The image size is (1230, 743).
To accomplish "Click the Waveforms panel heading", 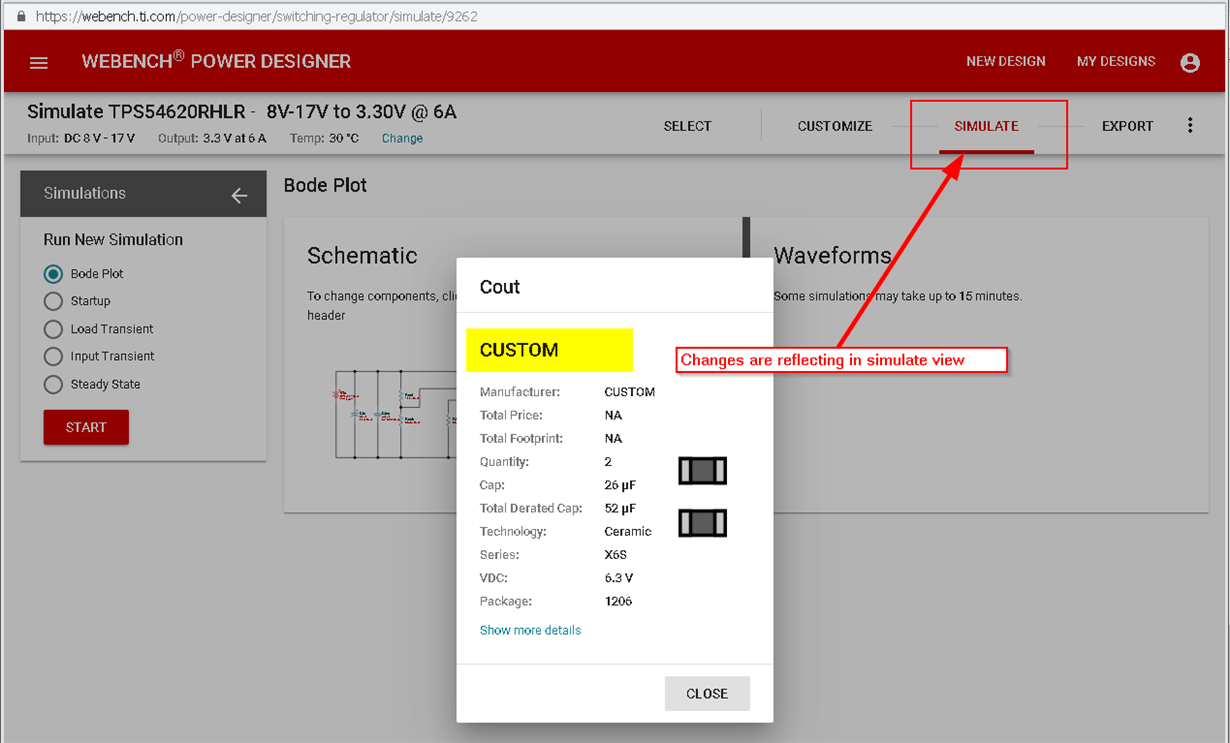I will pos(832,256).
